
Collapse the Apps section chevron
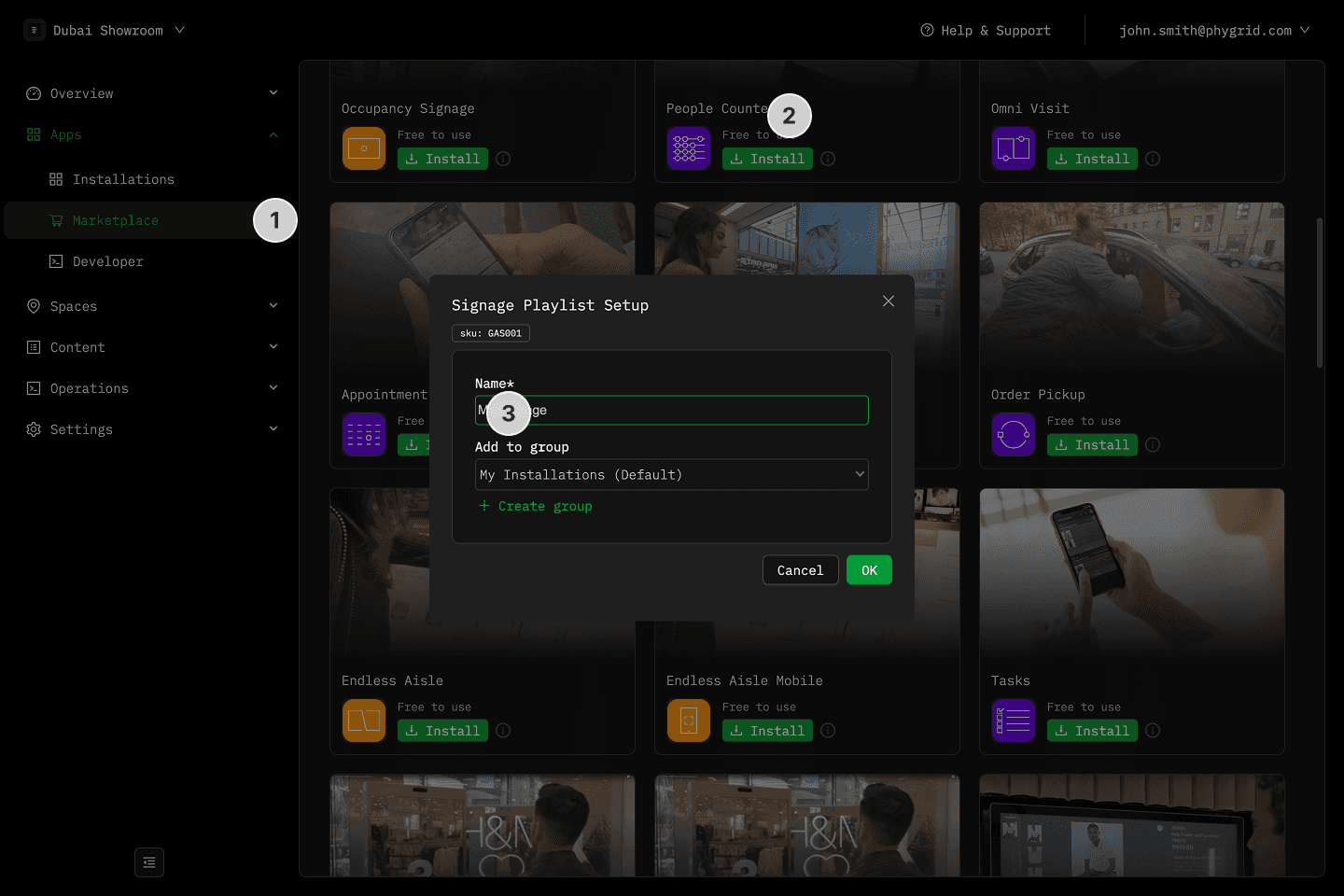[273, 134]
